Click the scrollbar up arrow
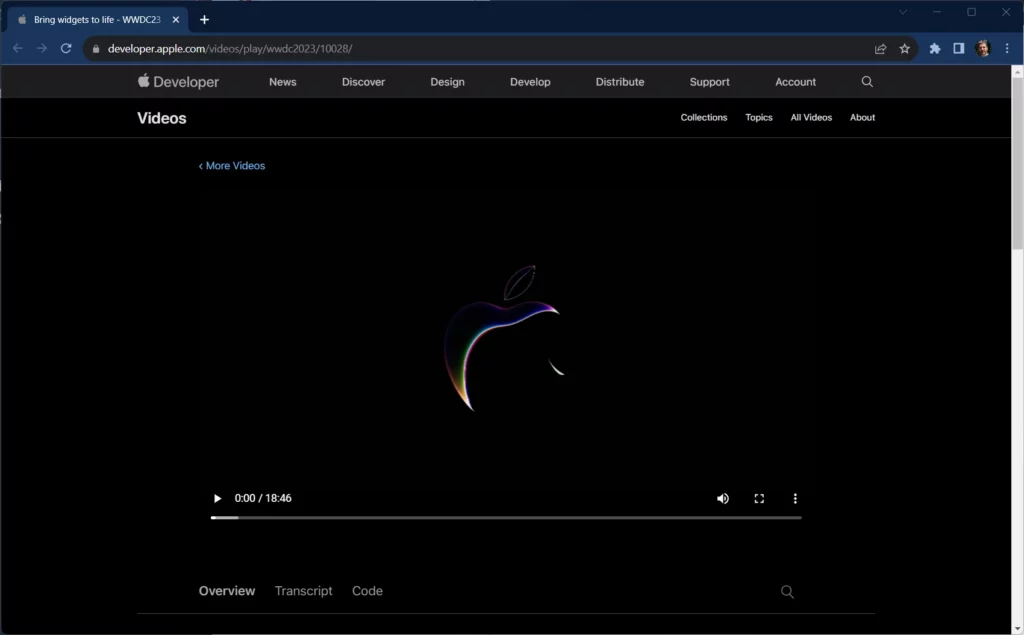The width and height of the screenshot is (1024, 635). pos(1017,71)
